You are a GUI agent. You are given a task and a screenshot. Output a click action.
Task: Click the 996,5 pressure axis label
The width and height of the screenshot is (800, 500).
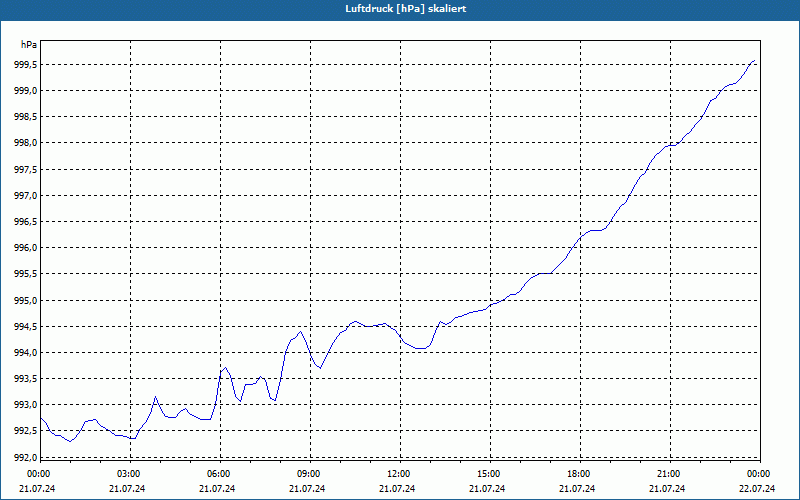point(26,221)
